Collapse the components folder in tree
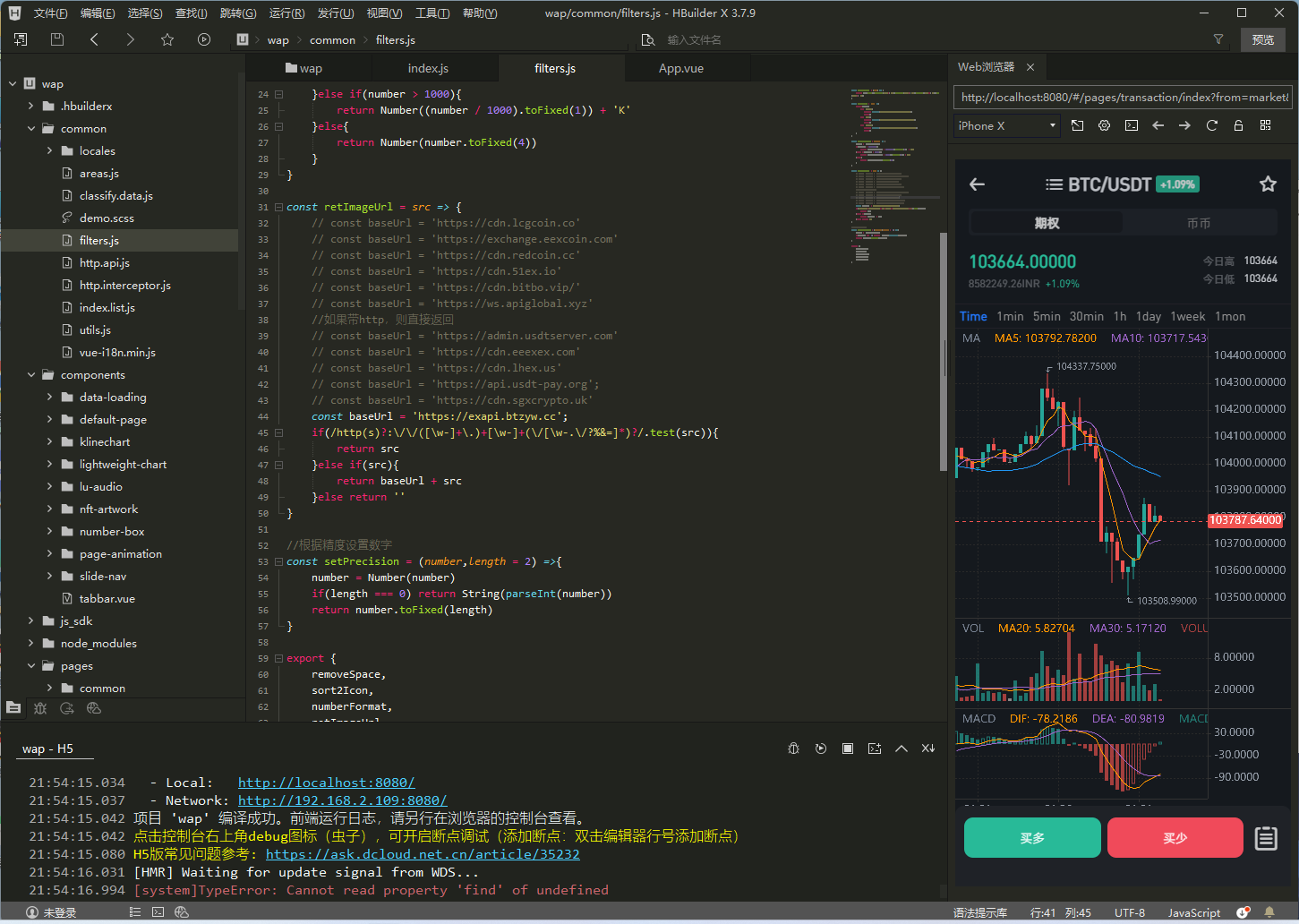 pyautogui.click(x=31, y=375)
